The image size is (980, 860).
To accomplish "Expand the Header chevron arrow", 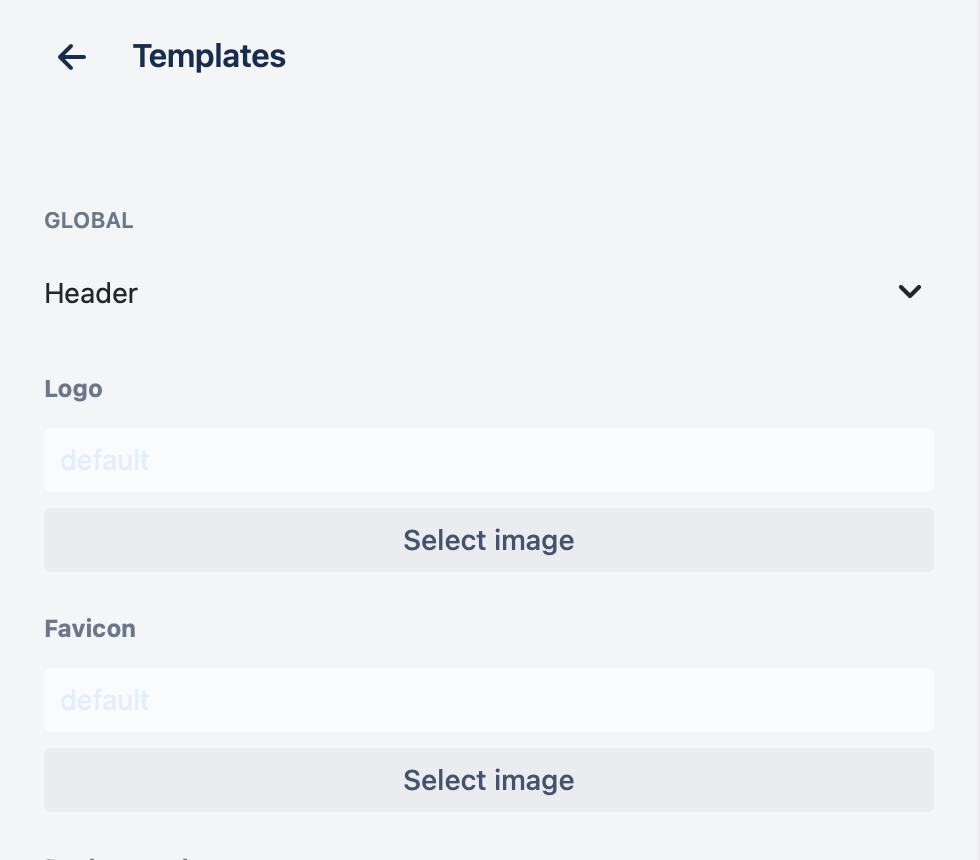I will click(909, 292).
